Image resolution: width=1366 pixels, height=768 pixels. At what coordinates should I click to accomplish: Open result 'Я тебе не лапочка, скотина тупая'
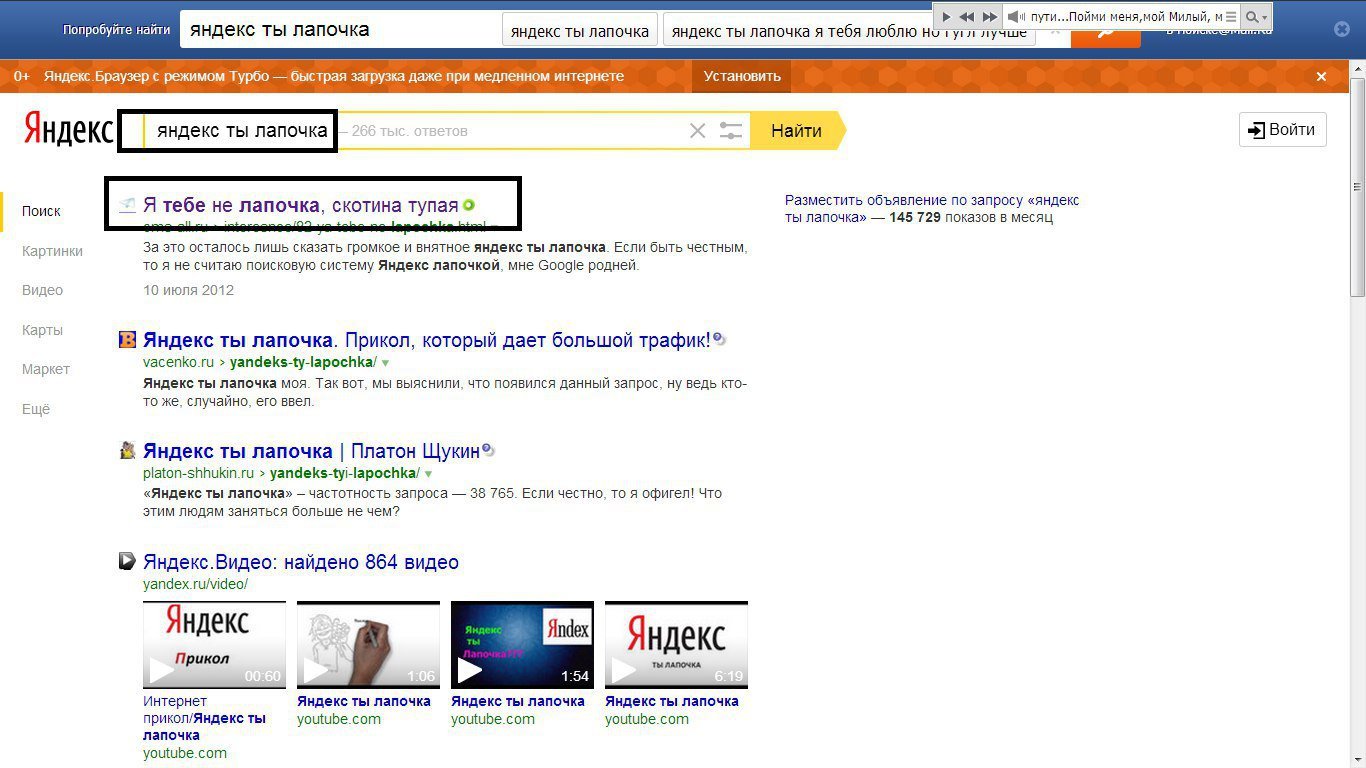click(x=300, y=205)
